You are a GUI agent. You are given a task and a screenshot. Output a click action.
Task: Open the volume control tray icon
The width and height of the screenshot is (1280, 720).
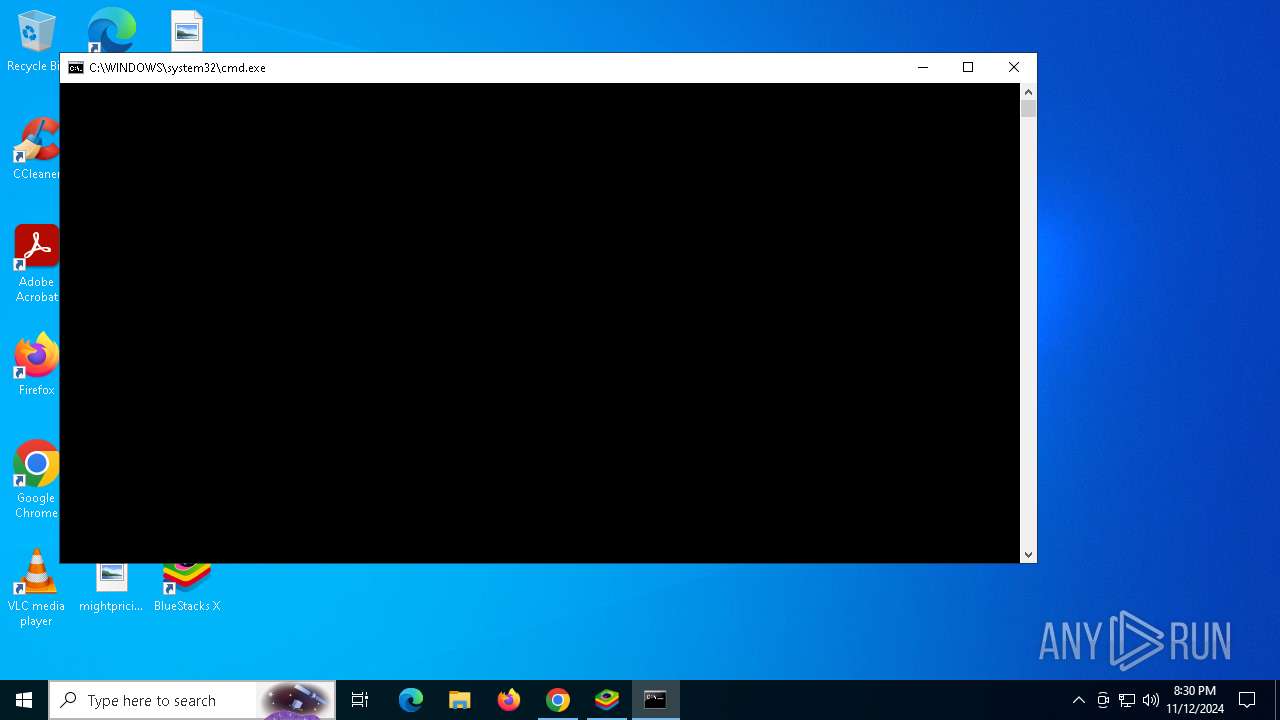click(1151, 700)
